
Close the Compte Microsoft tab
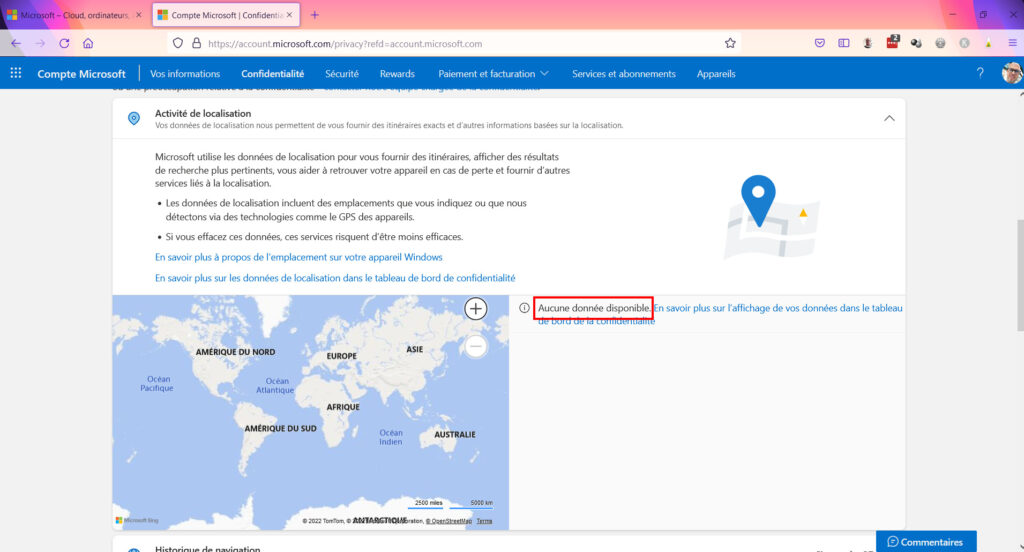289,14
